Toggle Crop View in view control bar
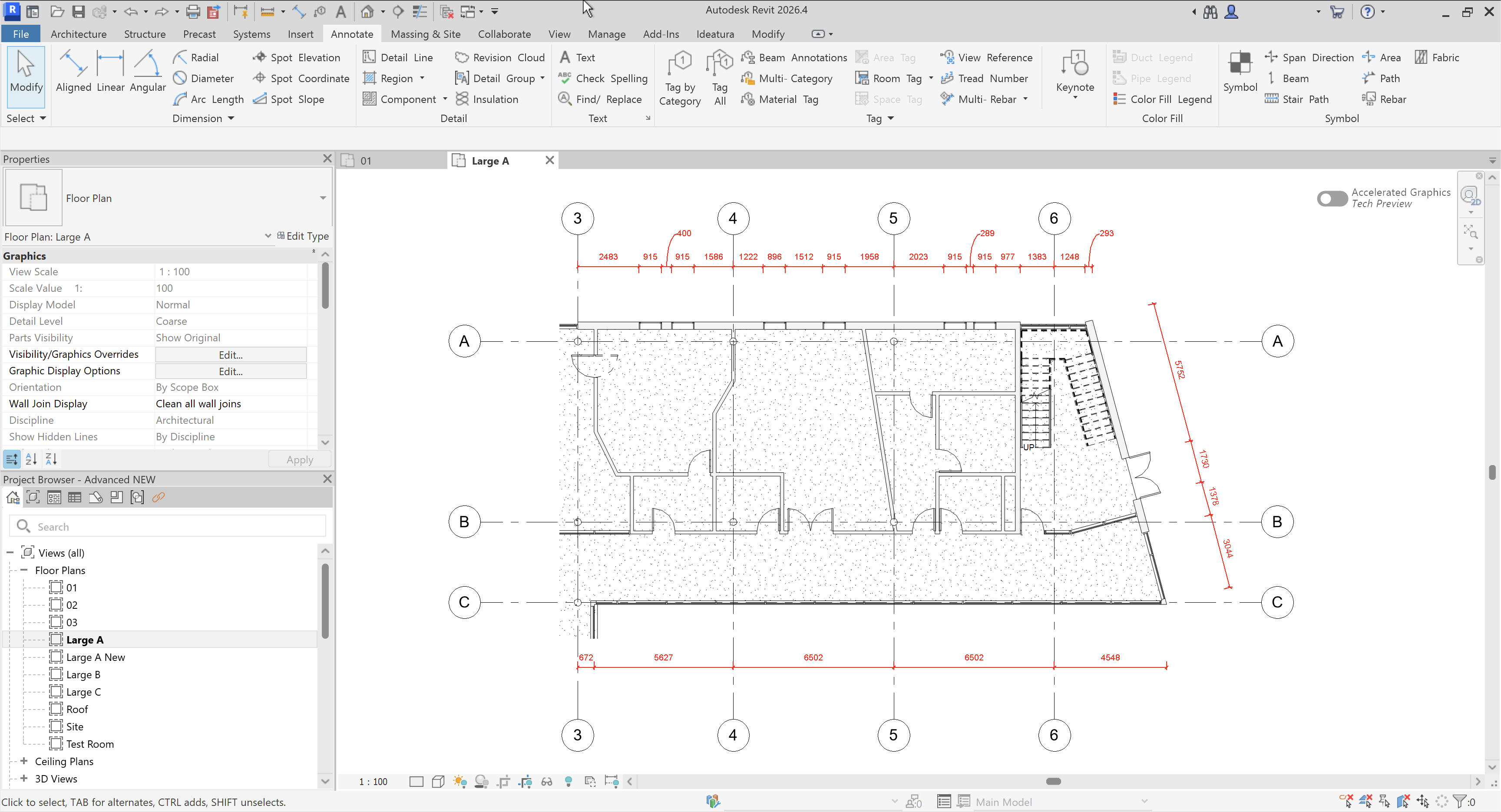The image size is (1501, 812). [x=503, y=781]
